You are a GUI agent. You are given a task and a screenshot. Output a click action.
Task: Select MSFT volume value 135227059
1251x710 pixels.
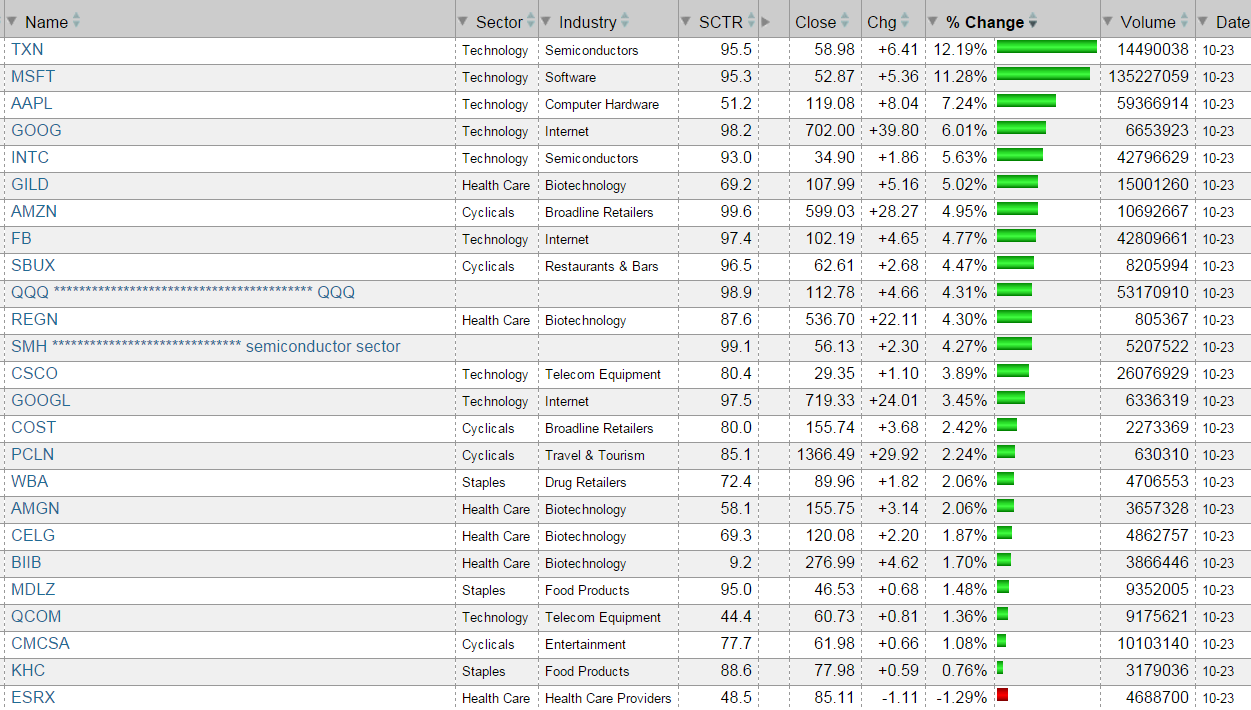[x=1149, y=76]
